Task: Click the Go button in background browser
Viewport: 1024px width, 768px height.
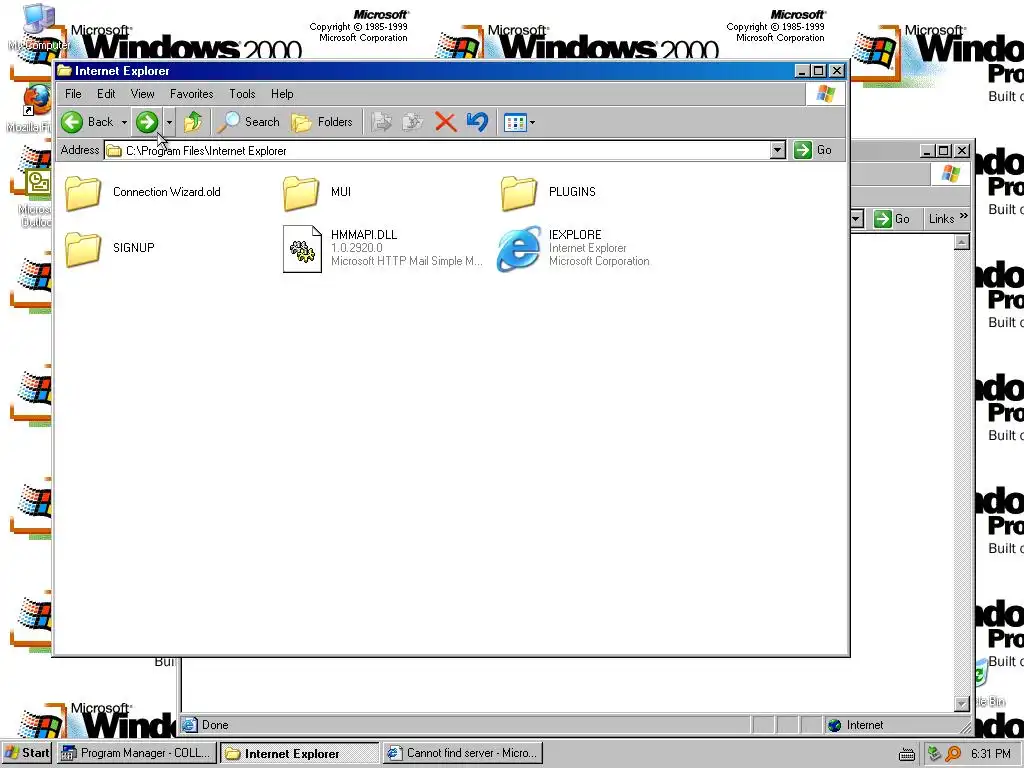Action: tap(893, 219)
